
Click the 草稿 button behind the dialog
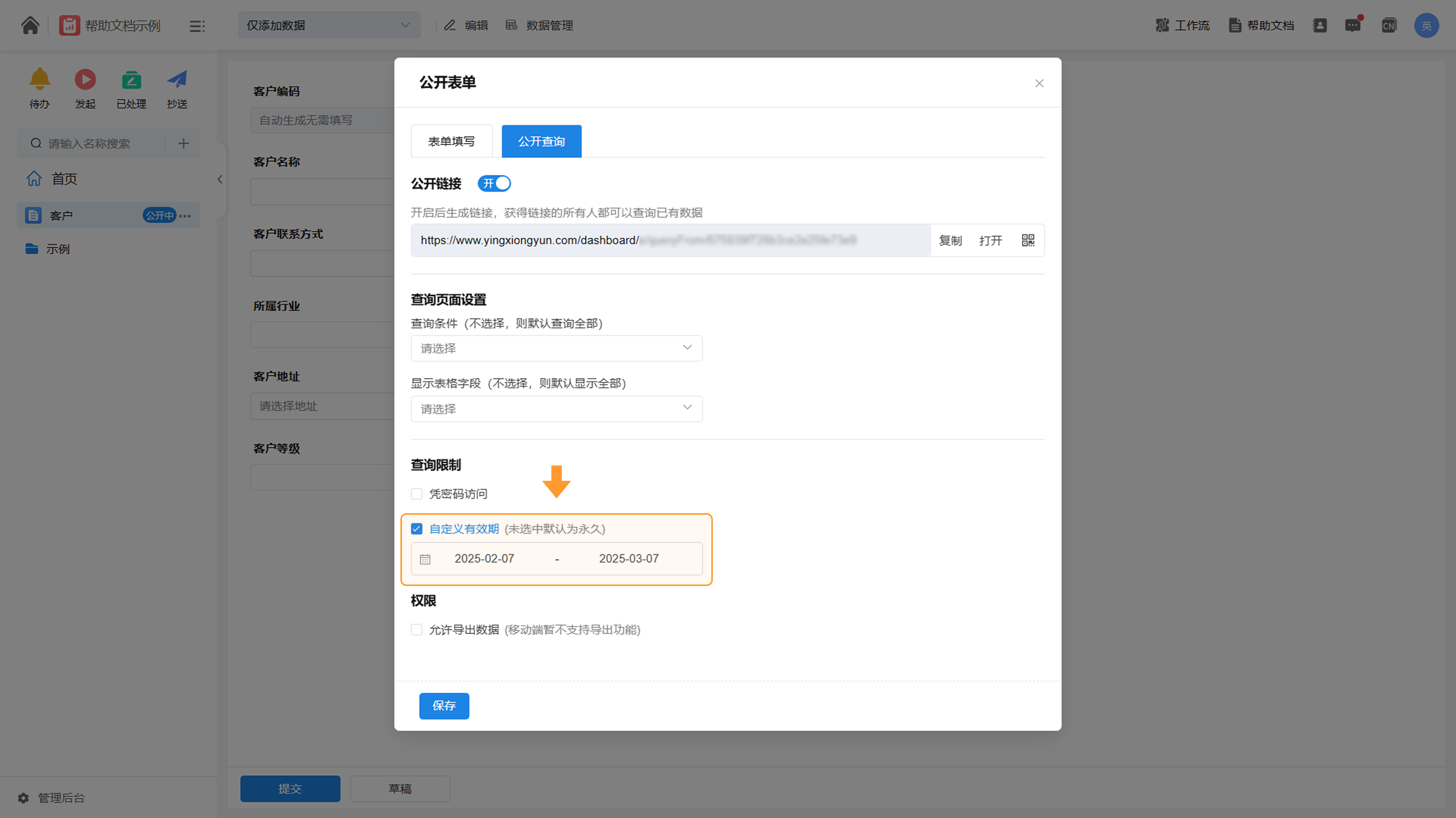point(400,789)
